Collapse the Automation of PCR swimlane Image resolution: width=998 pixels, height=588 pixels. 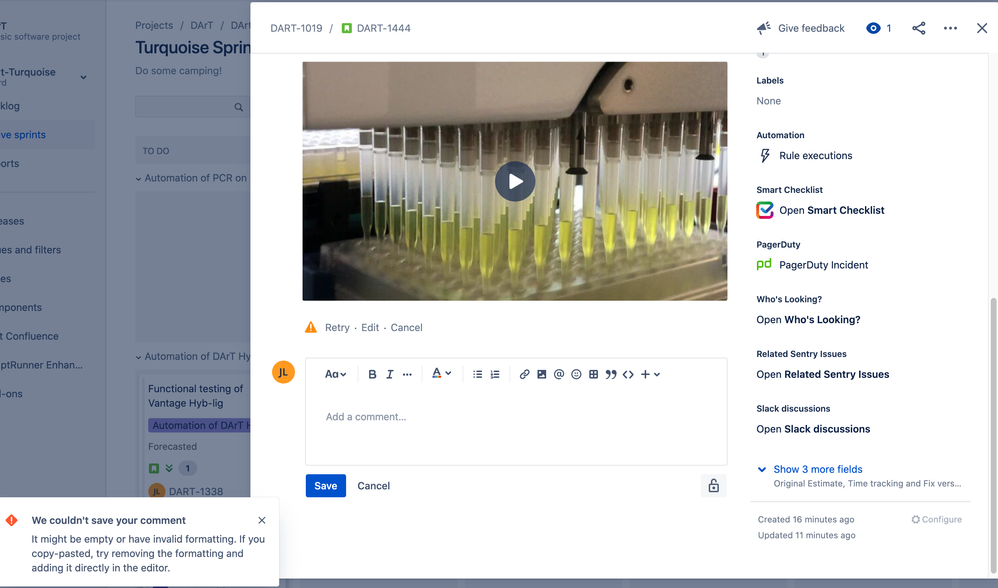[x=138, y=179]
